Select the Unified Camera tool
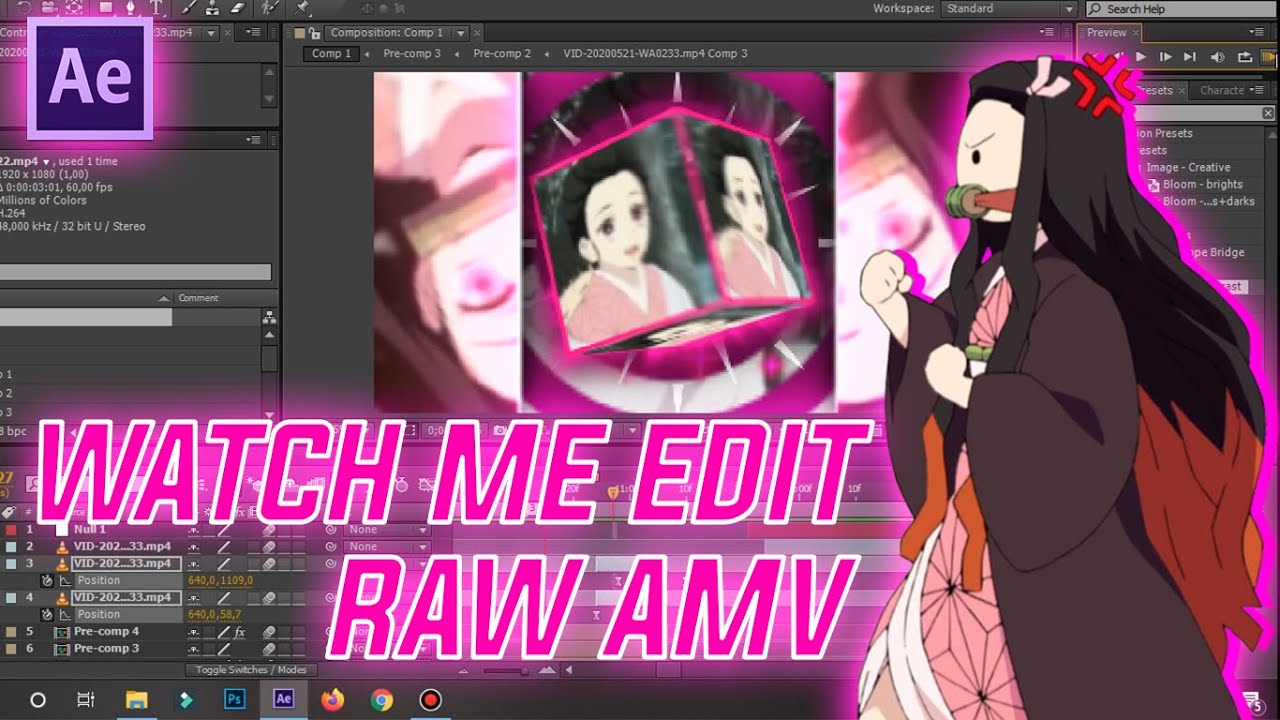 pyautogui.click(x=50, y=7)
